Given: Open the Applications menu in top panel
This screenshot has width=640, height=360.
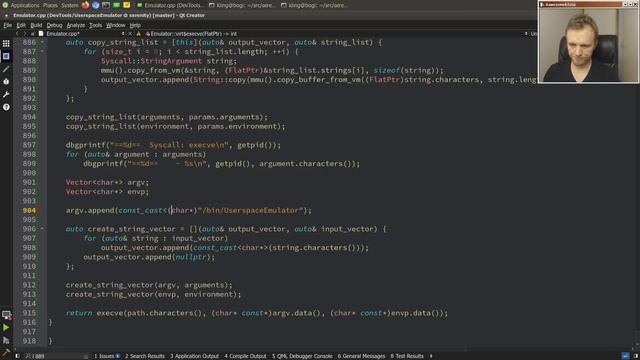Looking at the screenshot, I should click(24, 5).
